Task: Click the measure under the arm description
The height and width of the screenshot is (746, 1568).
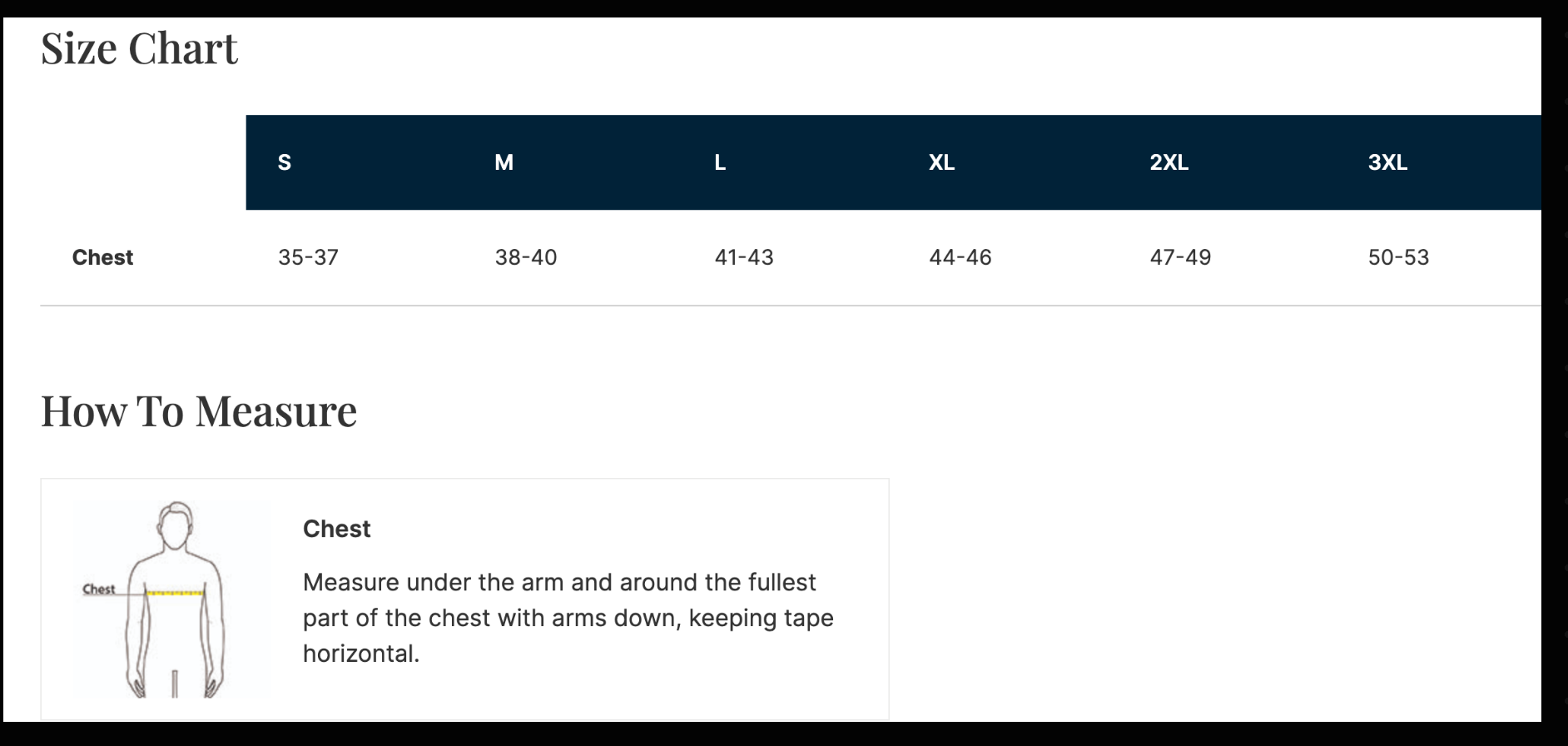Action: click(568, 618)
